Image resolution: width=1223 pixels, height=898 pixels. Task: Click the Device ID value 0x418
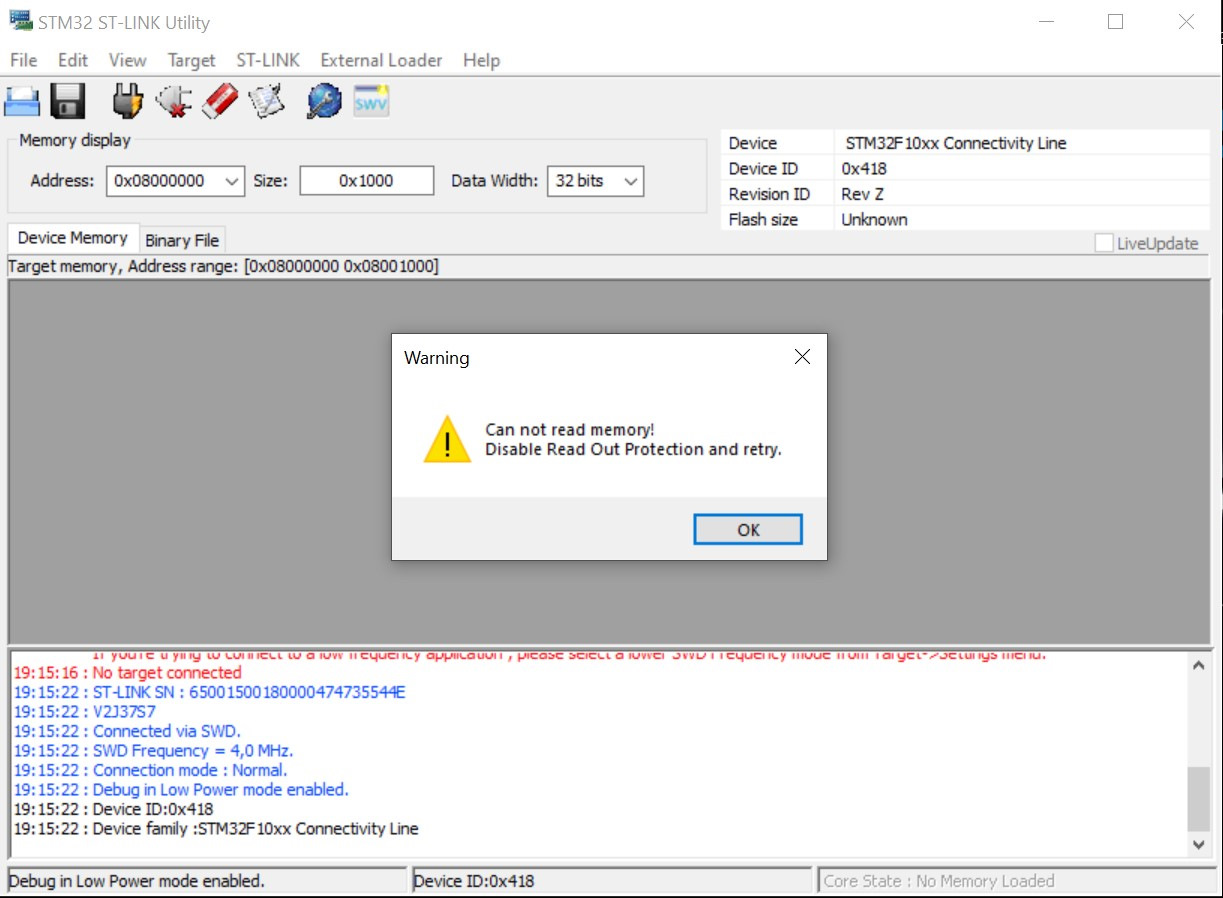click(x=864, y=168)
